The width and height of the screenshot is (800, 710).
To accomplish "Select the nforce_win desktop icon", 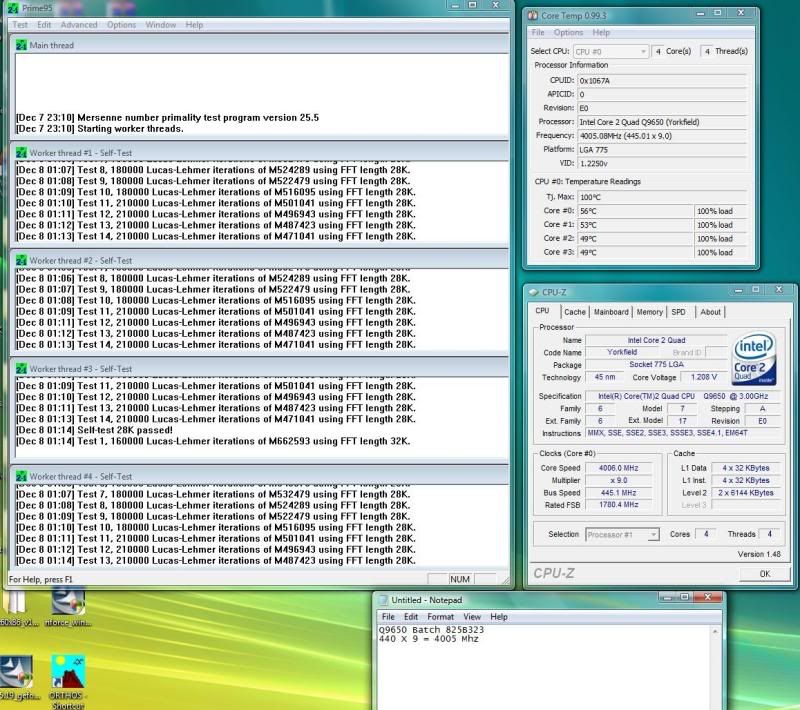I will point(68,607).
